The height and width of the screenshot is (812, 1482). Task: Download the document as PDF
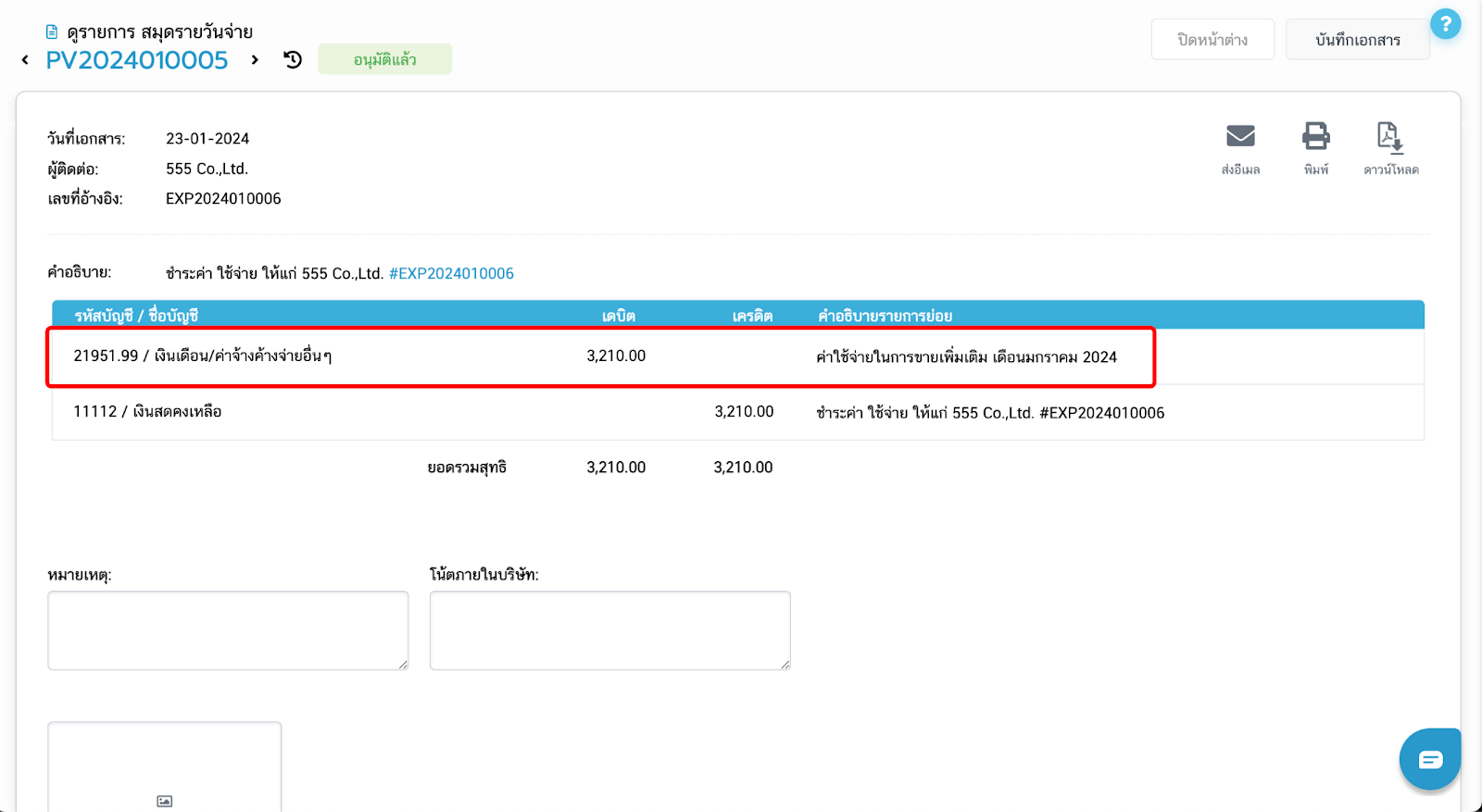point(1389,138)
